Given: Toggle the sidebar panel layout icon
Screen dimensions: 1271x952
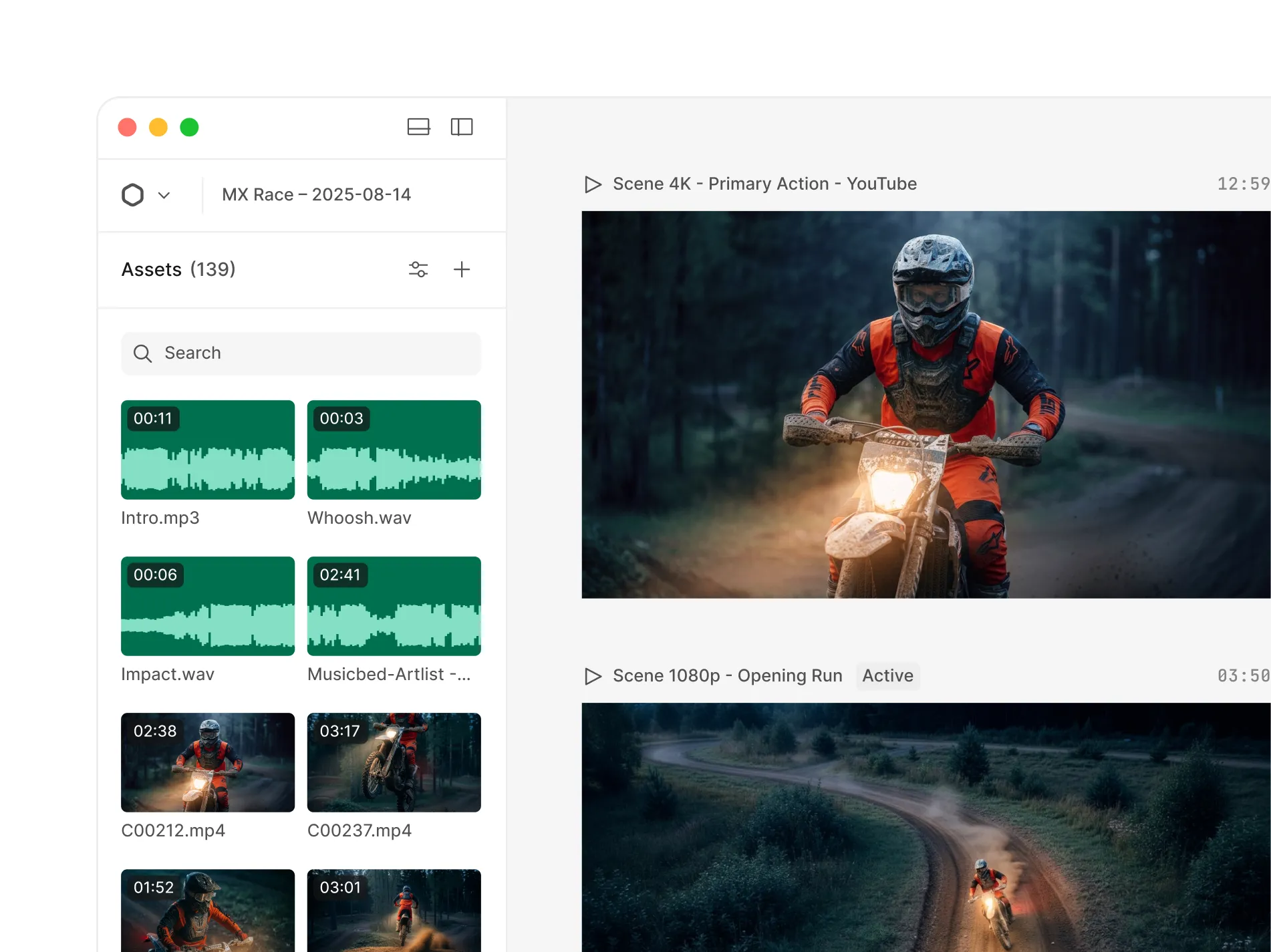Looking at the screenshot, I should [x=462, y=127].
